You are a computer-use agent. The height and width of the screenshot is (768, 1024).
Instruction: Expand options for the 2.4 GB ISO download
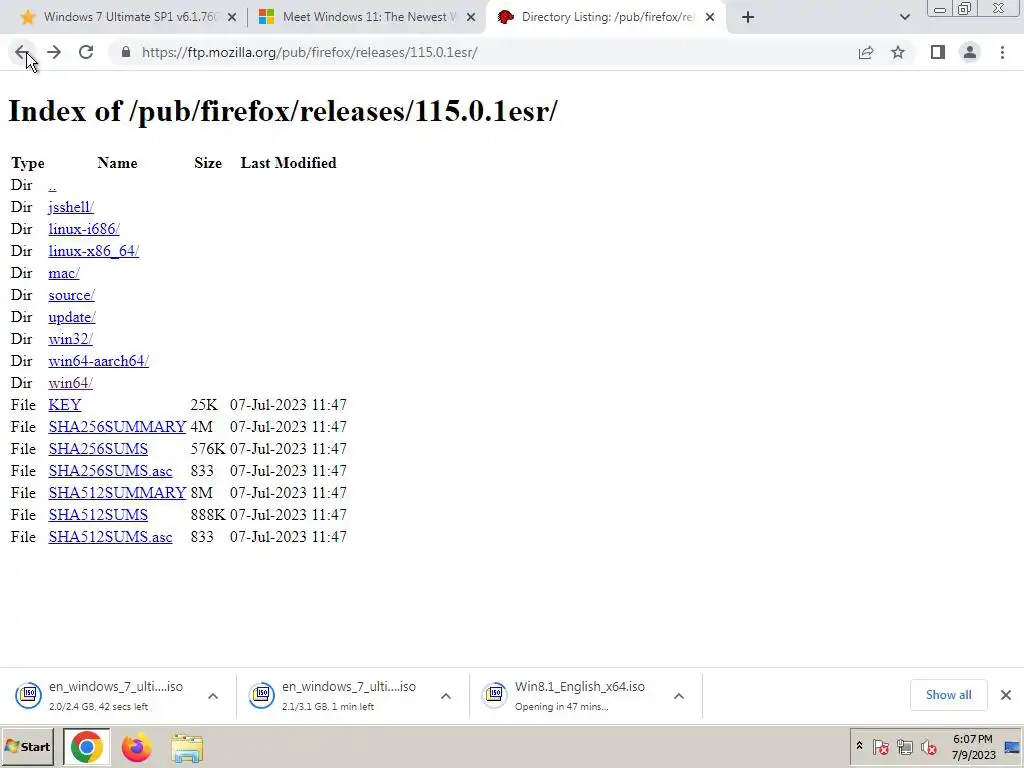pos(213,696)
